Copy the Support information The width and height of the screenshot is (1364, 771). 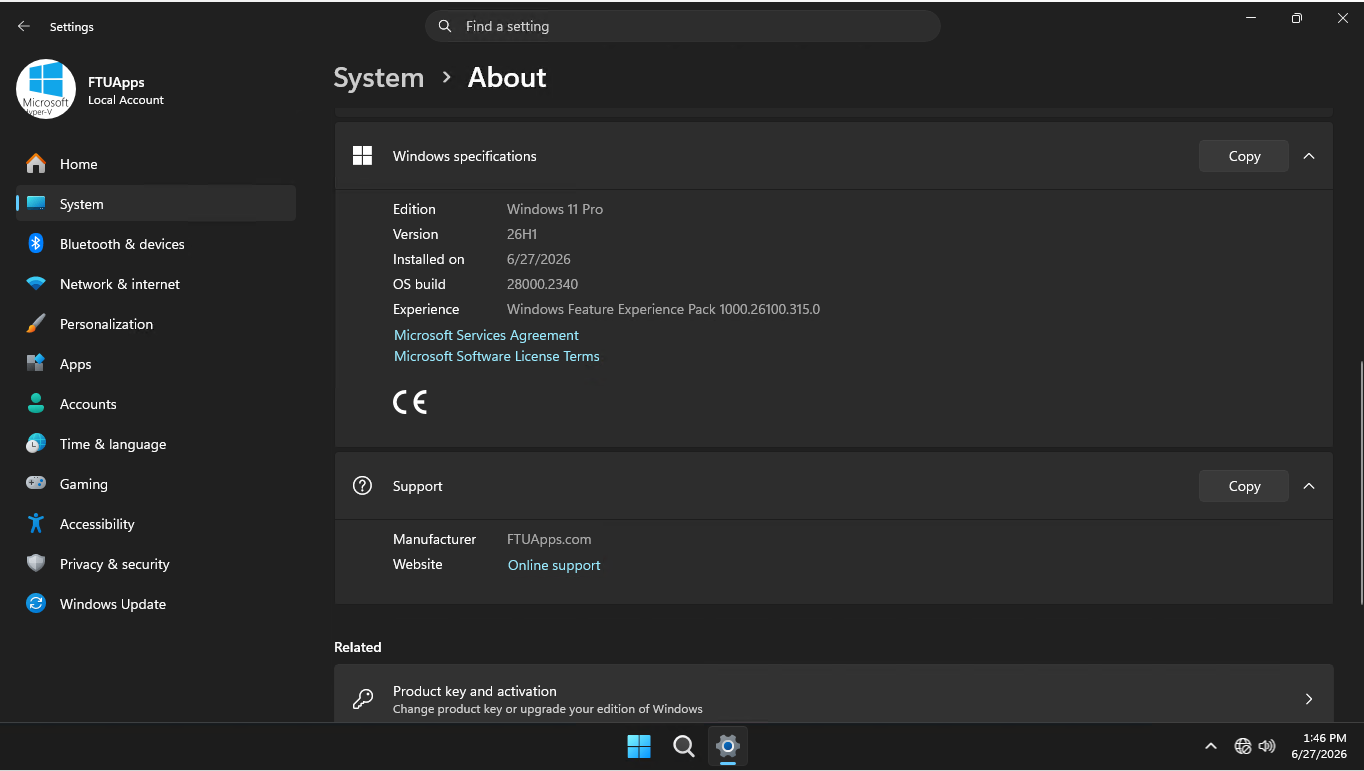(1244, 486)
